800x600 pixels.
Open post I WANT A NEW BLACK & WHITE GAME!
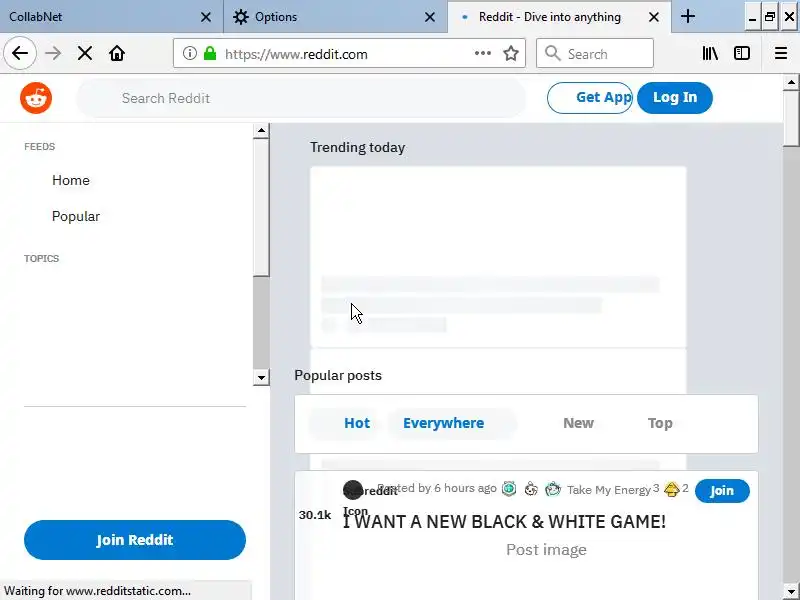coord(504,521)
